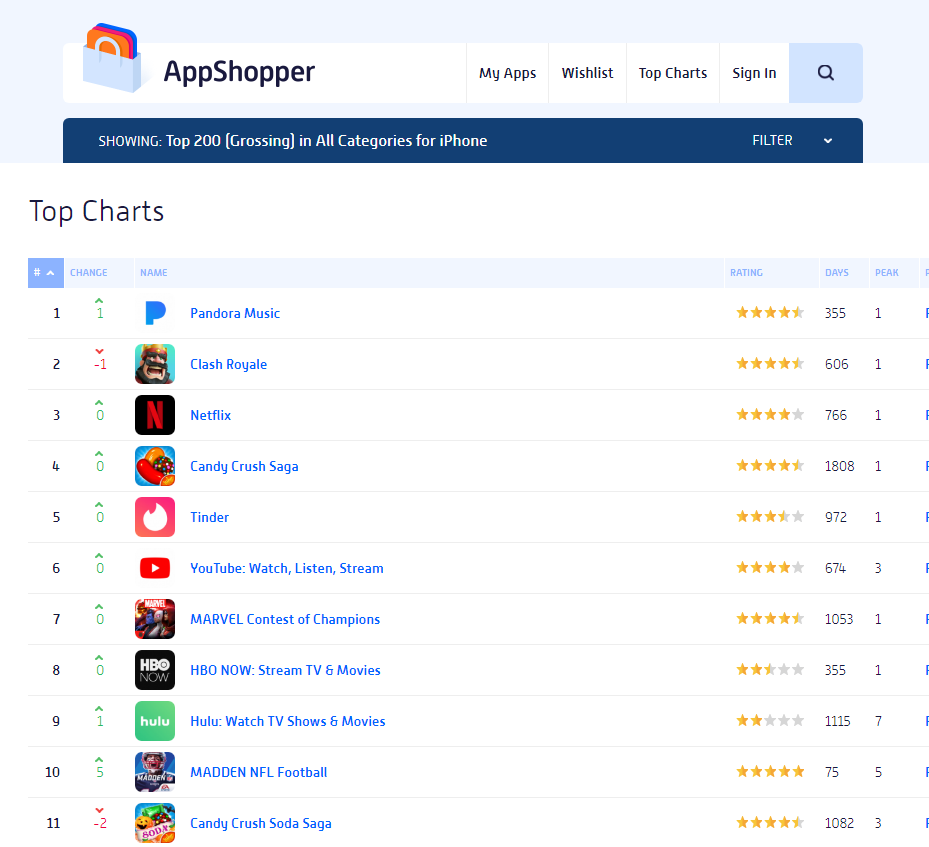Open the YouTube app icon
Image resolution: width=929 pixels, height=847 pixels.
[155, 568]
